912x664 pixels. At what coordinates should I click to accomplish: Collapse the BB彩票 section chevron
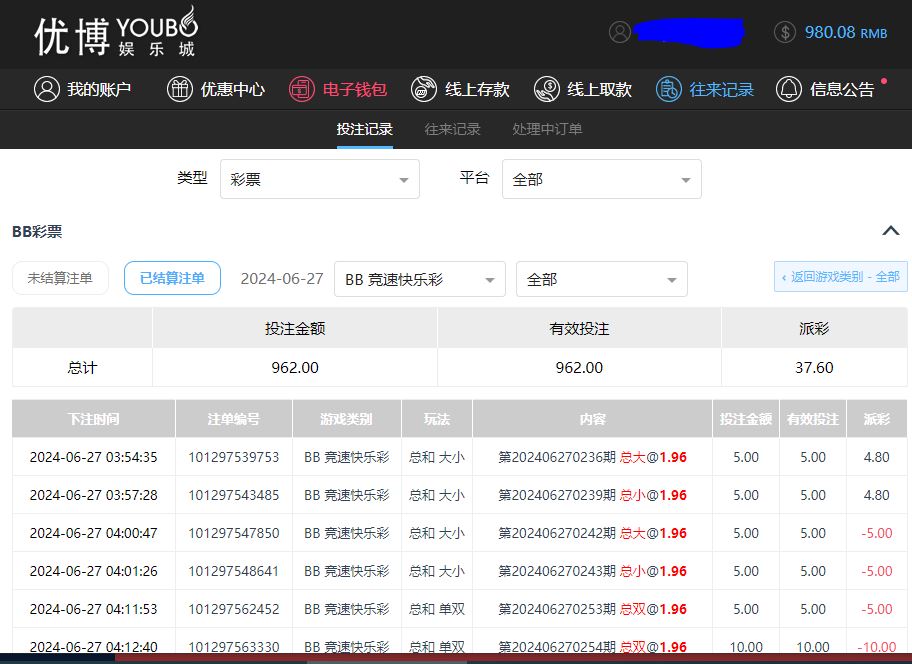click(x=890, y=231)
